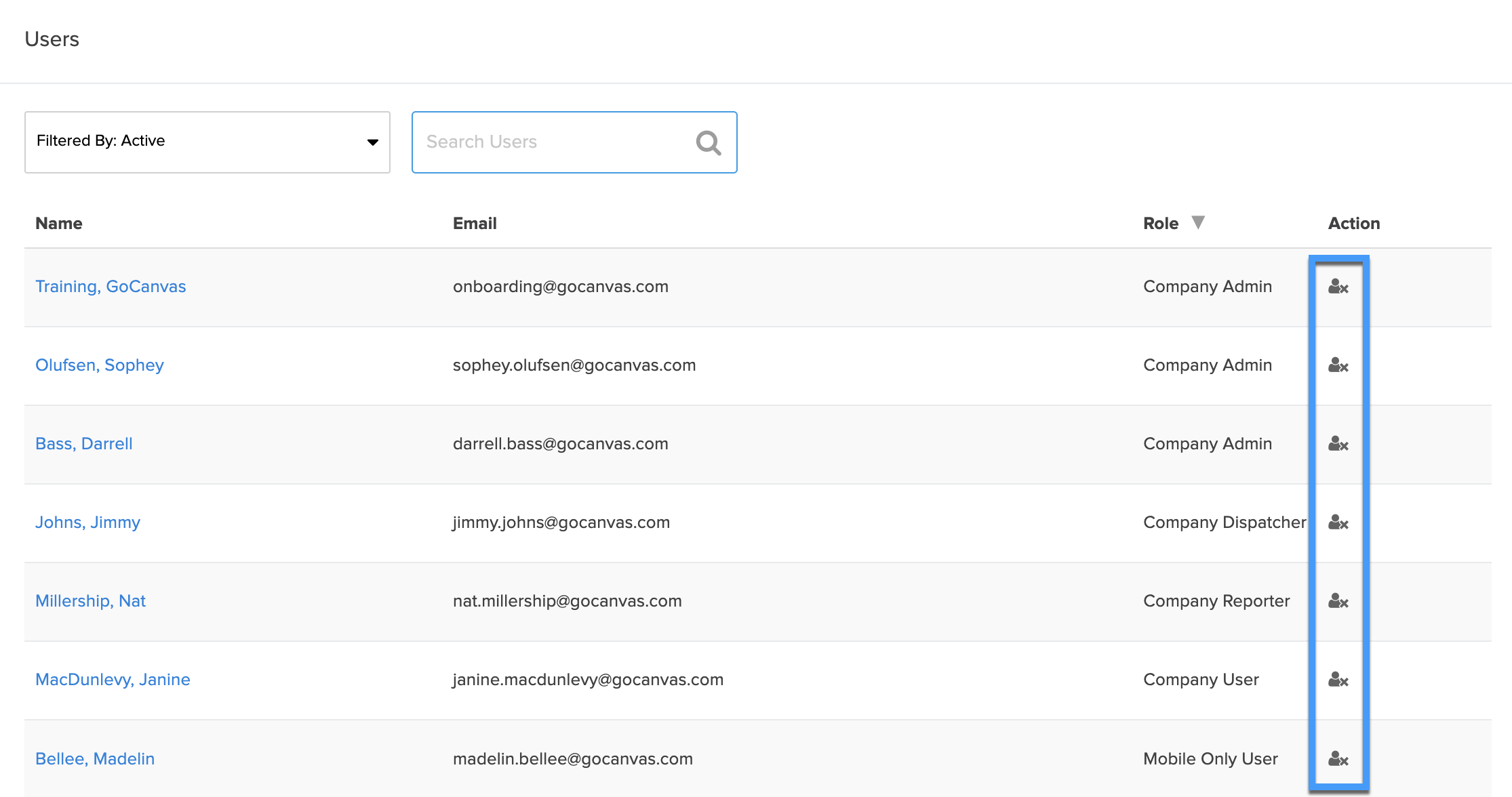This screenshot has height=797, width=1512.
Task: Select email nat.millership@gocanvas.com
Action: (x=568, y=601)
